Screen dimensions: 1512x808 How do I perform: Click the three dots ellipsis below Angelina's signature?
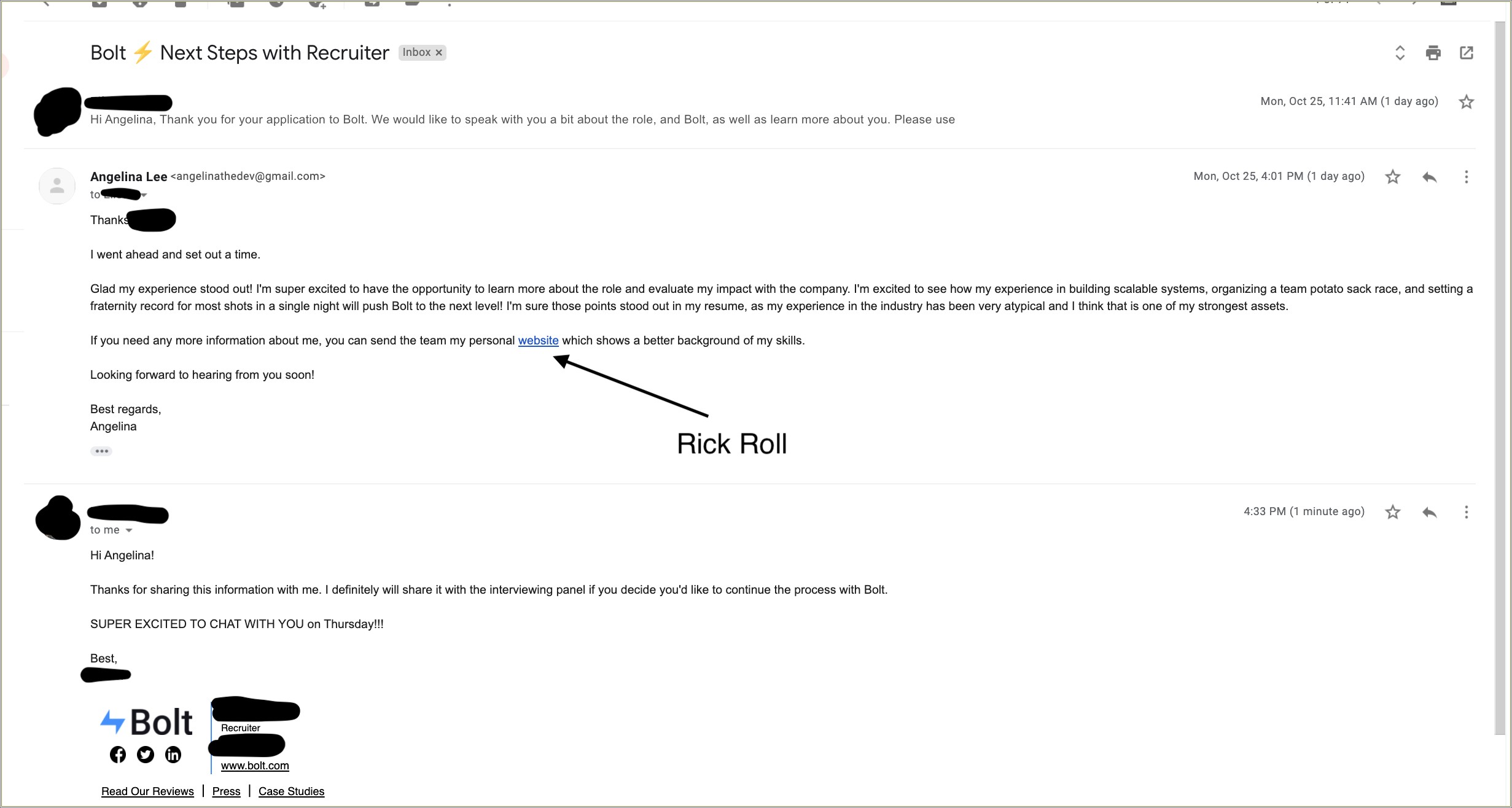100,451
